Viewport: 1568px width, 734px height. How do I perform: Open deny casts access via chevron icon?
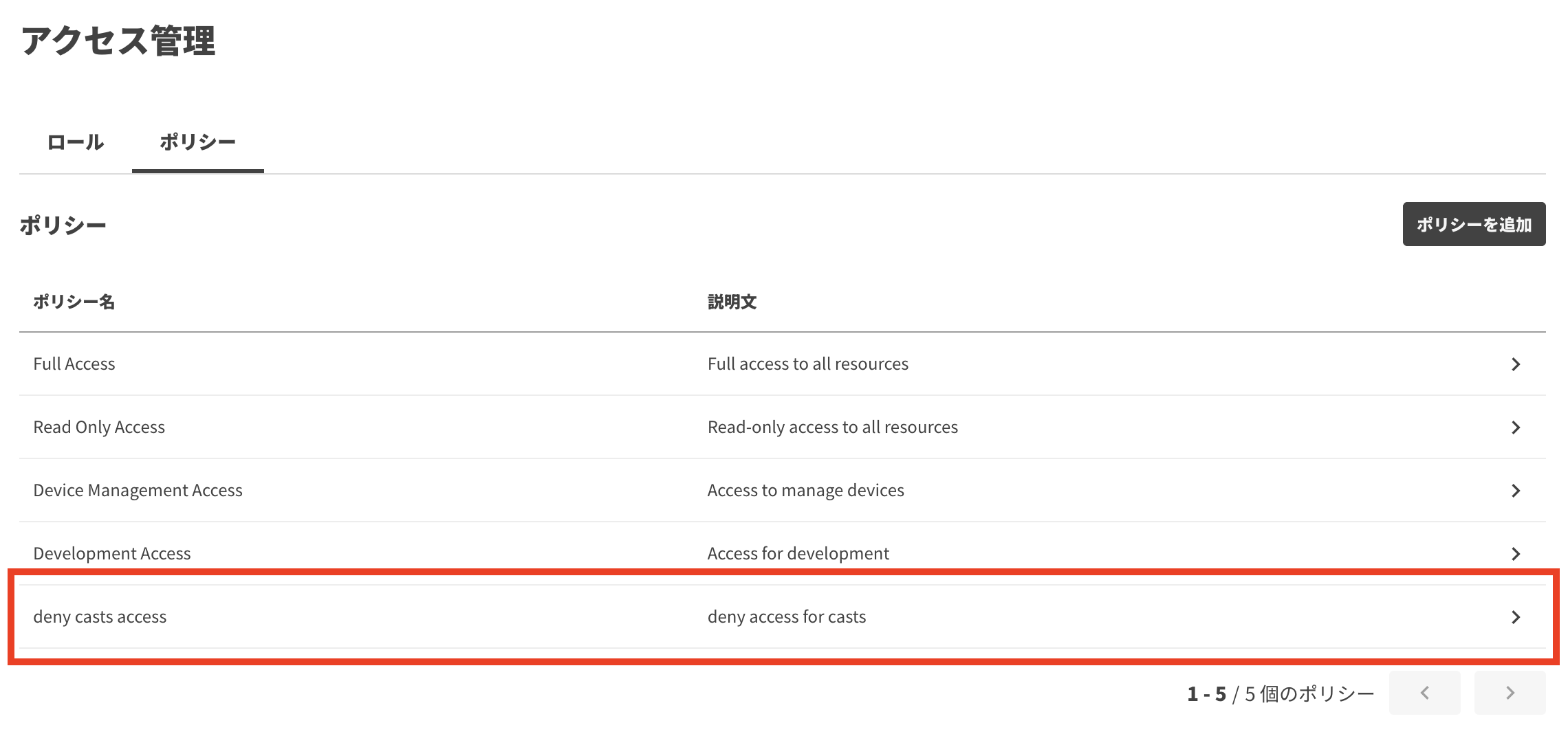click(1515, 617)
